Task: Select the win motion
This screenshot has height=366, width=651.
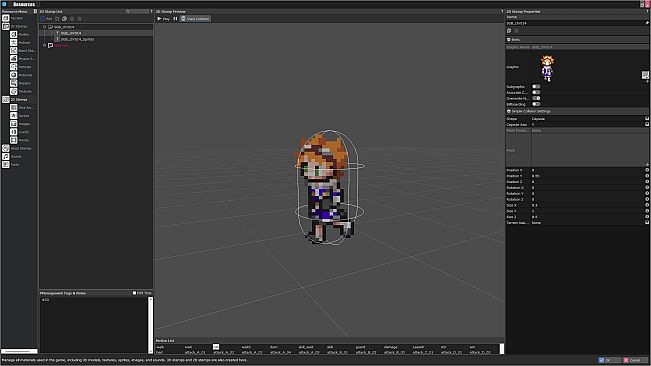Action: (x=472, y=347)
